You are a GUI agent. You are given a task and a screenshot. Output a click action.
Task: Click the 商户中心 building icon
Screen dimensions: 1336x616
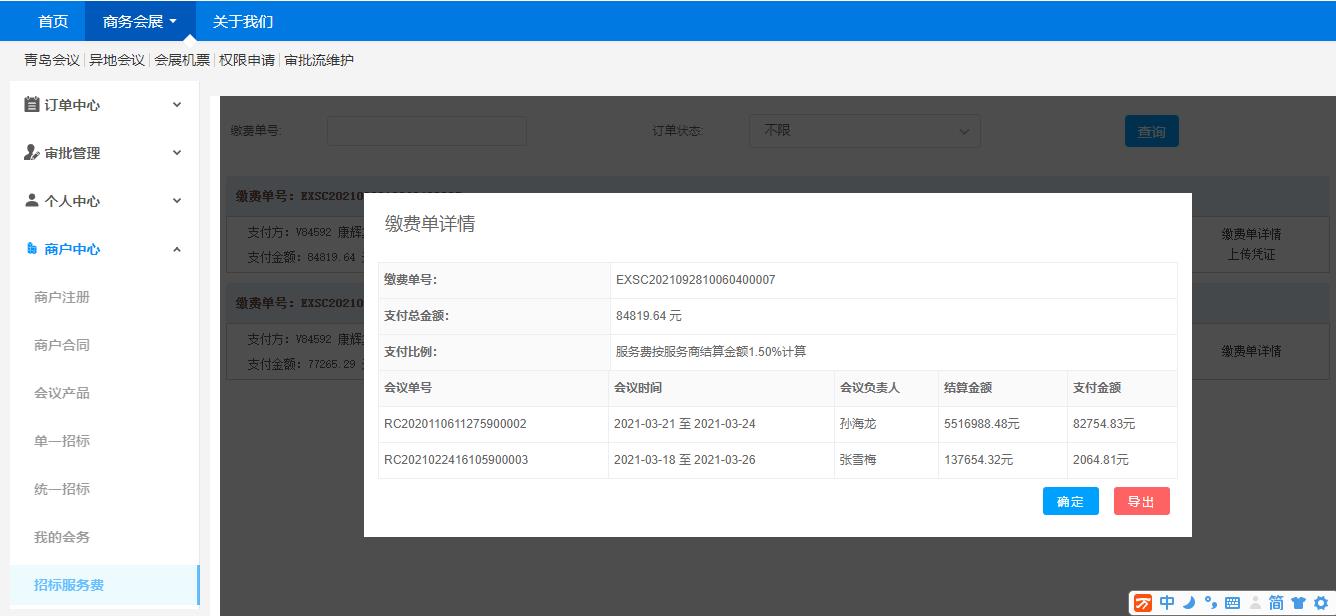32,249
